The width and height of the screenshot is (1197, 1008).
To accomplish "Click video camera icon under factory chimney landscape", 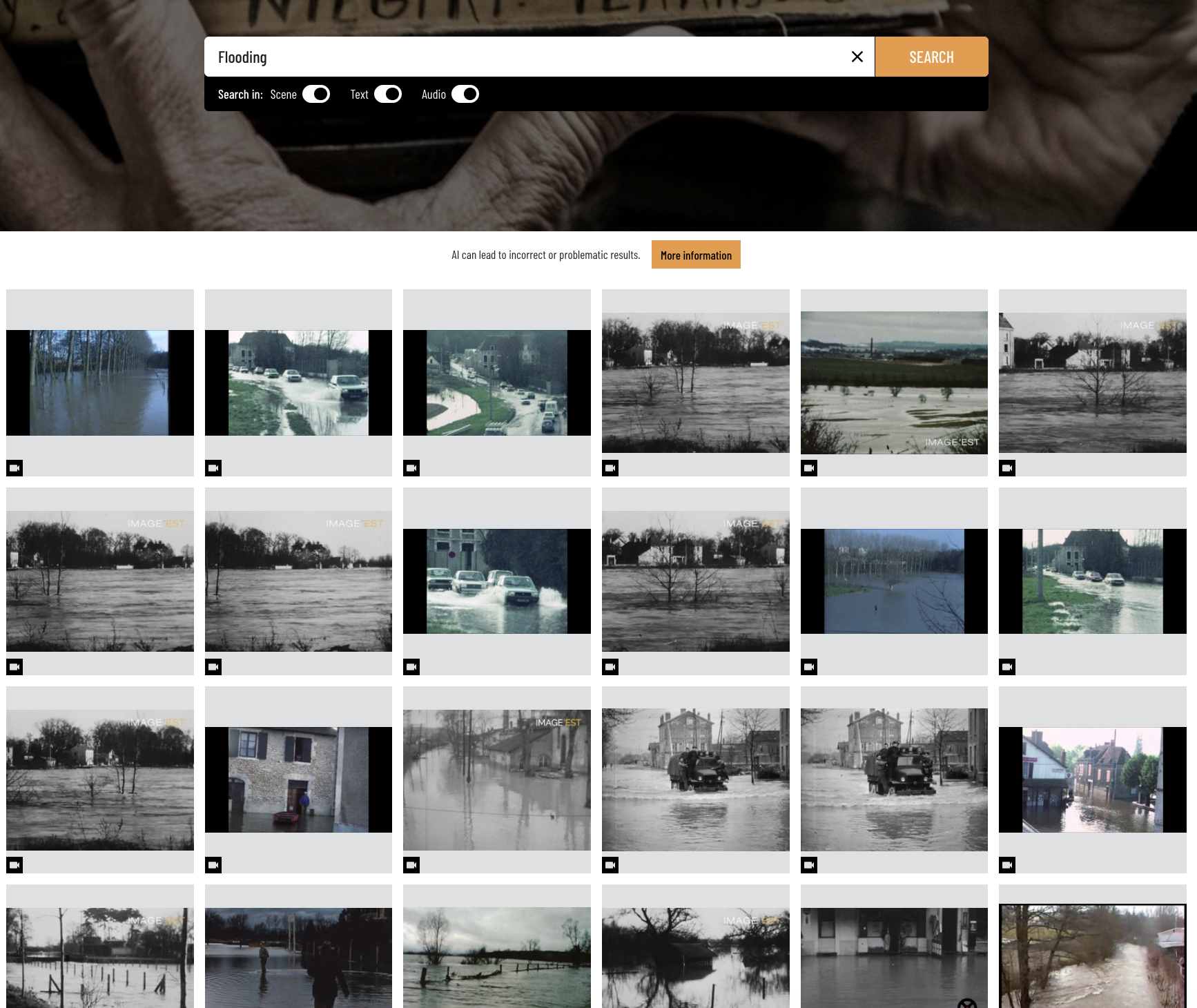I will tap(809, 468).
